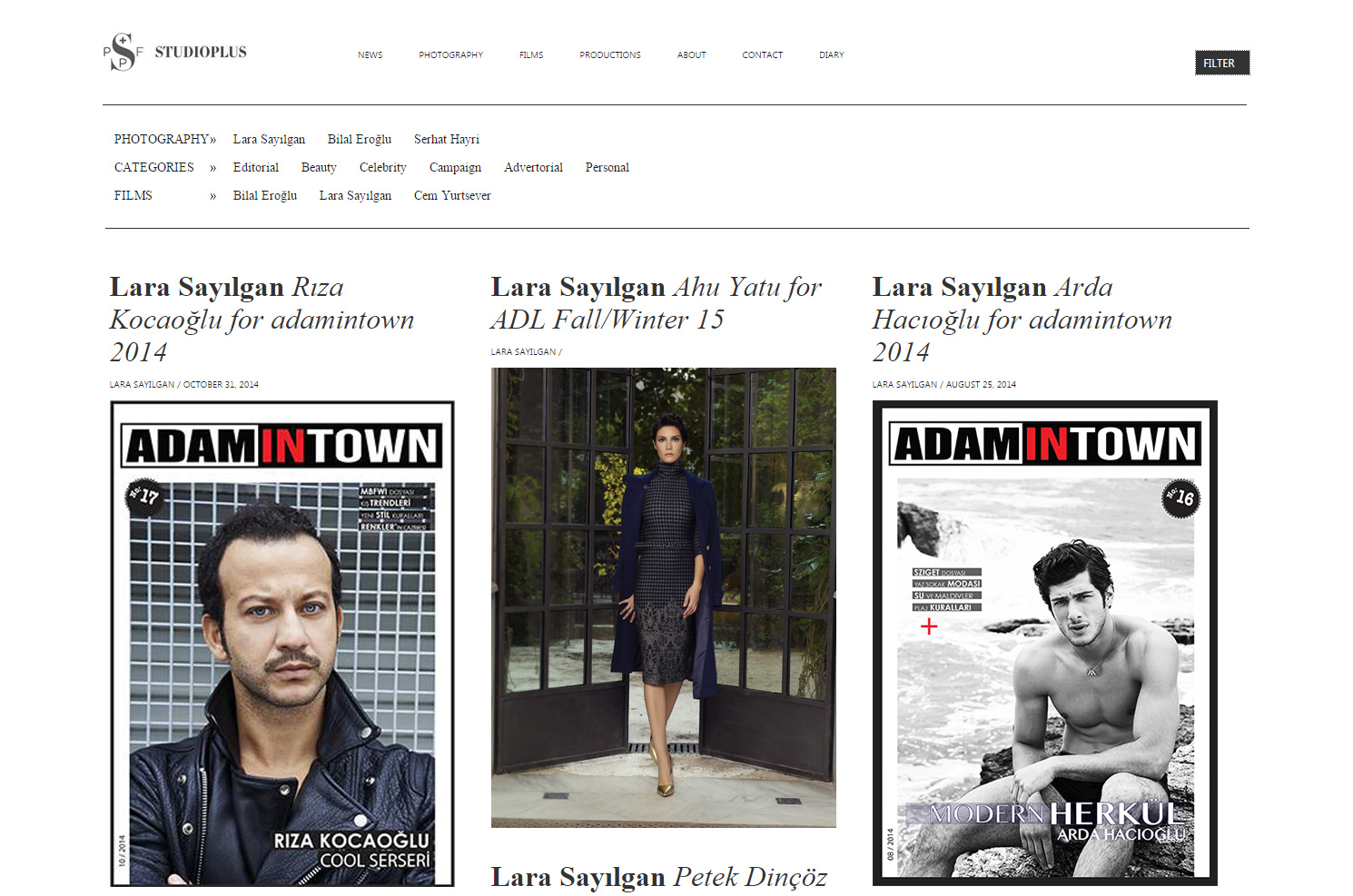
Task: Open the Ahu Yatu ADL fashion photo
Action: tap(663, 597)
